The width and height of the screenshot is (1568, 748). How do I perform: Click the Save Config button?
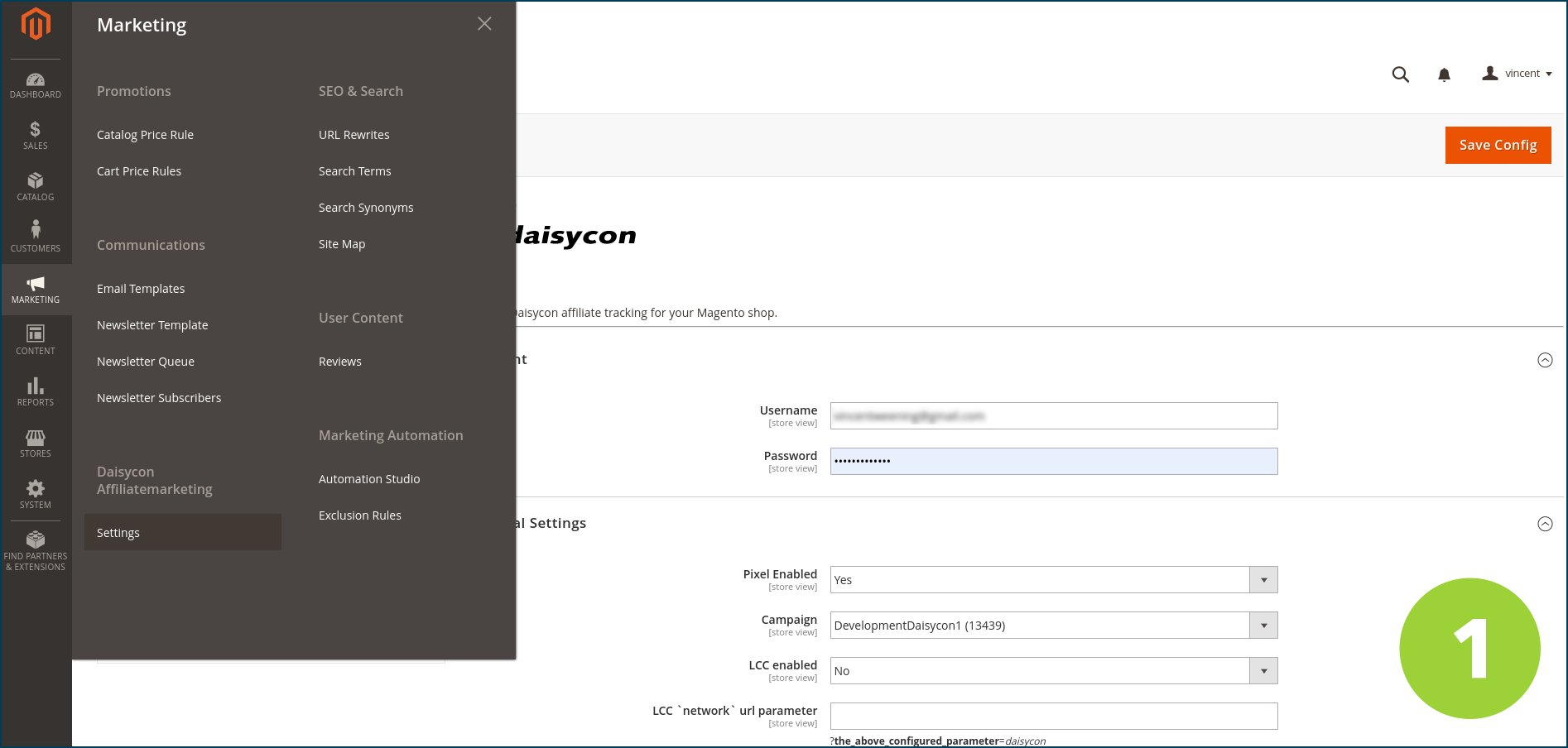point(1498,145)
